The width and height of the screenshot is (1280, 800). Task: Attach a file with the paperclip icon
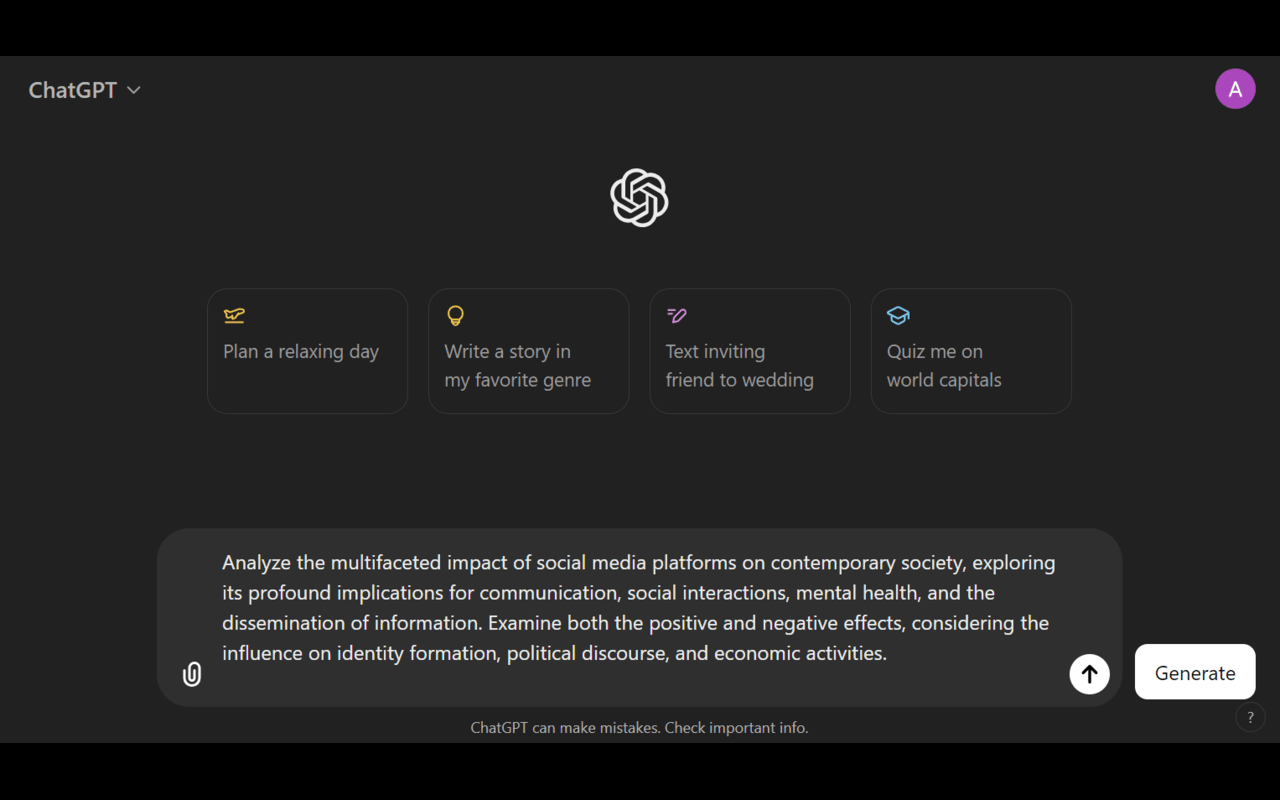click(192, 674)
